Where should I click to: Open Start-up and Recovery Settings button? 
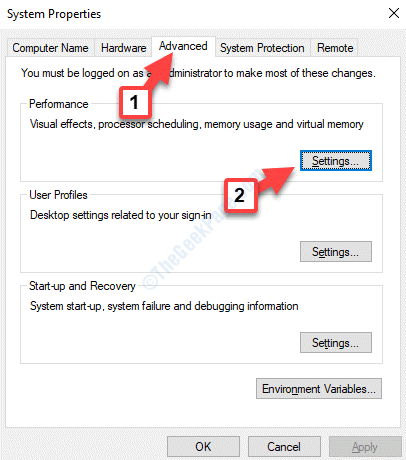click(336, 343)
